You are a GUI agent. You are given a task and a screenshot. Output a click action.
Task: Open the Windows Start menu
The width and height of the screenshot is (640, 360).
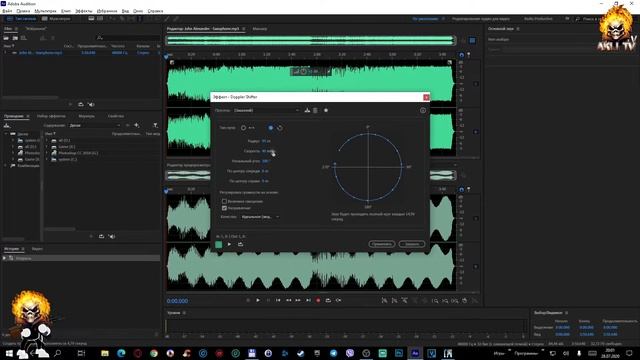pos(9,353)
